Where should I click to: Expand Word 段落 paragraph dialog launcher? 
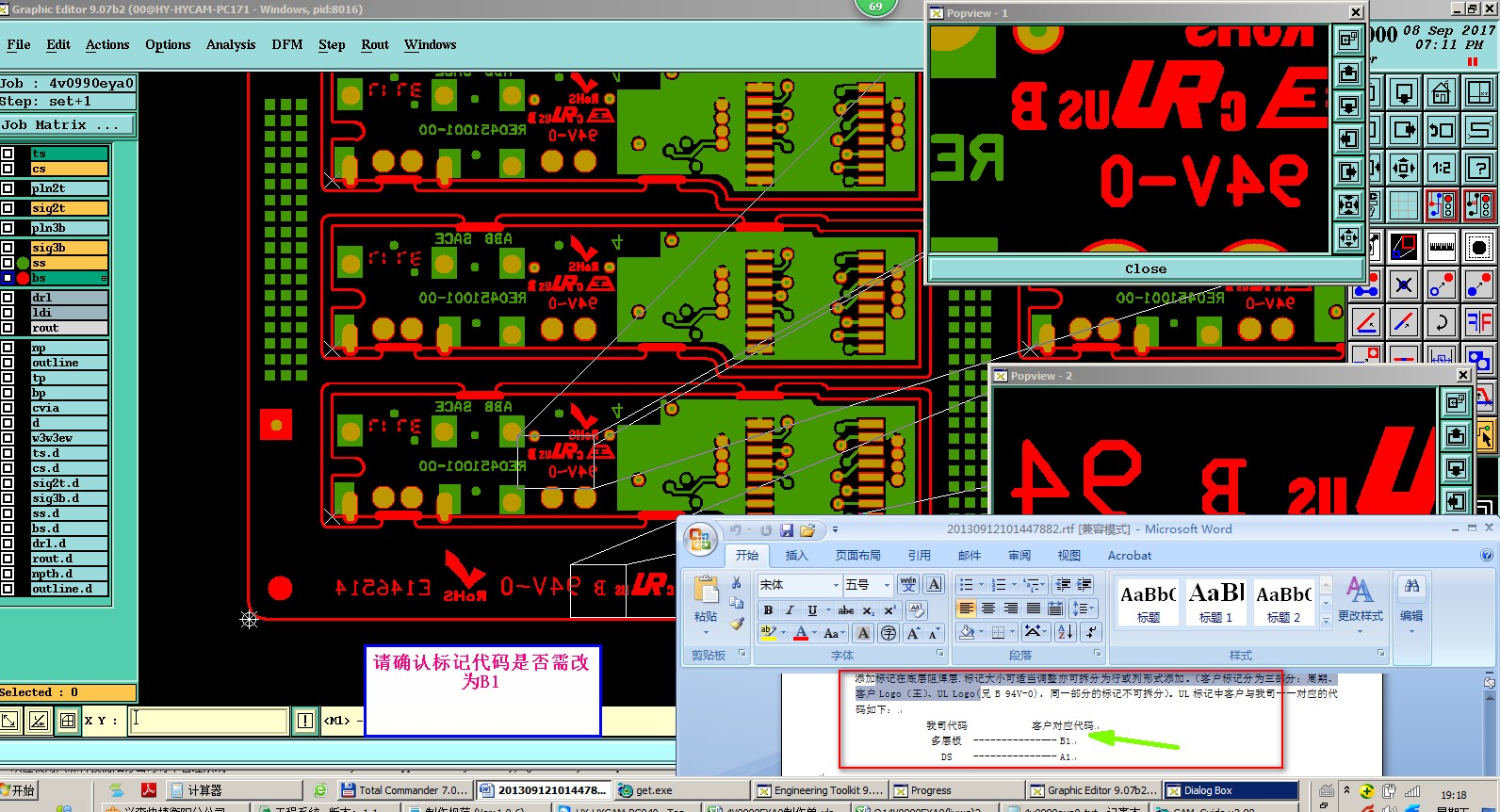[x=1097, y=653]
